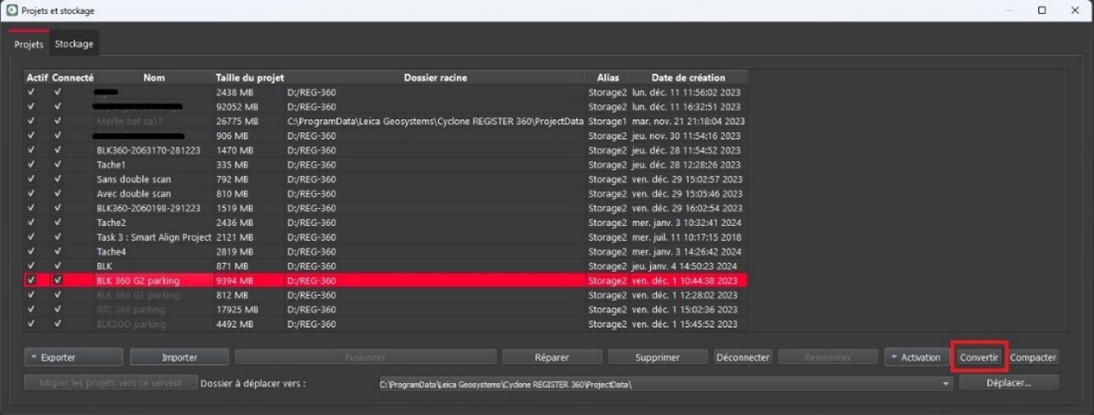The width and height of the screenshot is (1094, 415).
Task: Toggle Connecté checkbox for Tache1 project
Action: tap(58, 165)
